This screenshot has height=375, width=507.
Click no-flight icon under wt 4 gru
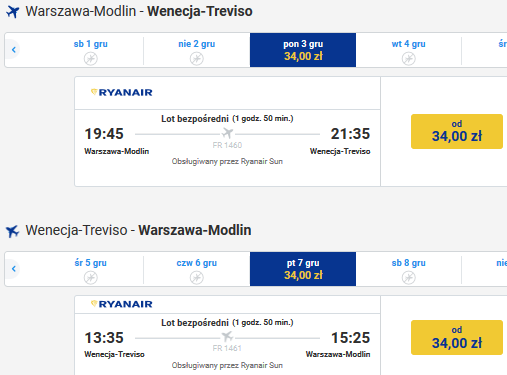(x=408, y=59)
